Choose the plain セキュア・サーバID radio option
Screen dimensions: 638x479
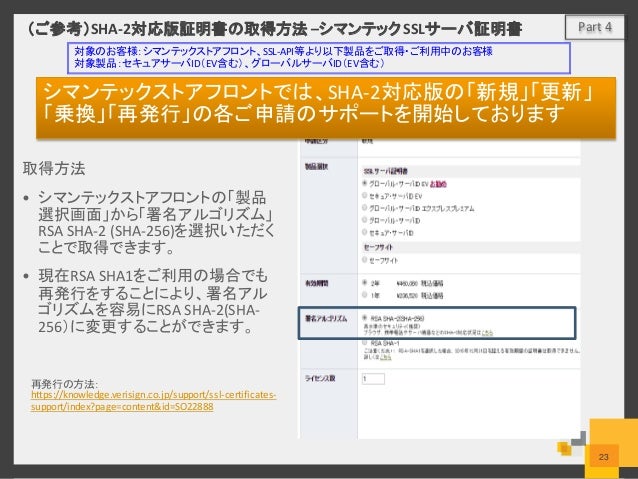point(365,232)
